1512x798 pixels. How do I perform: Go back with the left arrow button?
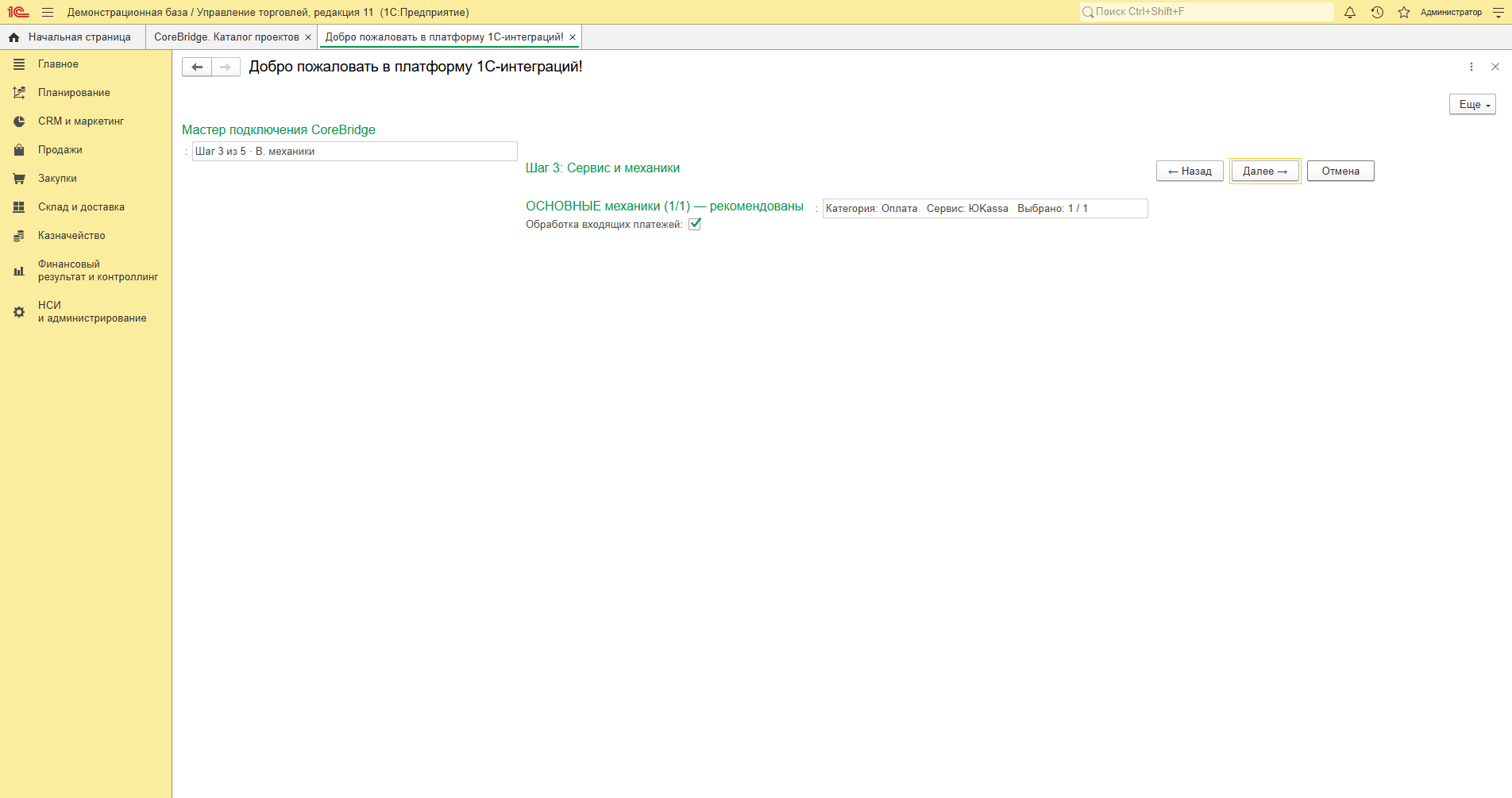(x=197, y=67)
